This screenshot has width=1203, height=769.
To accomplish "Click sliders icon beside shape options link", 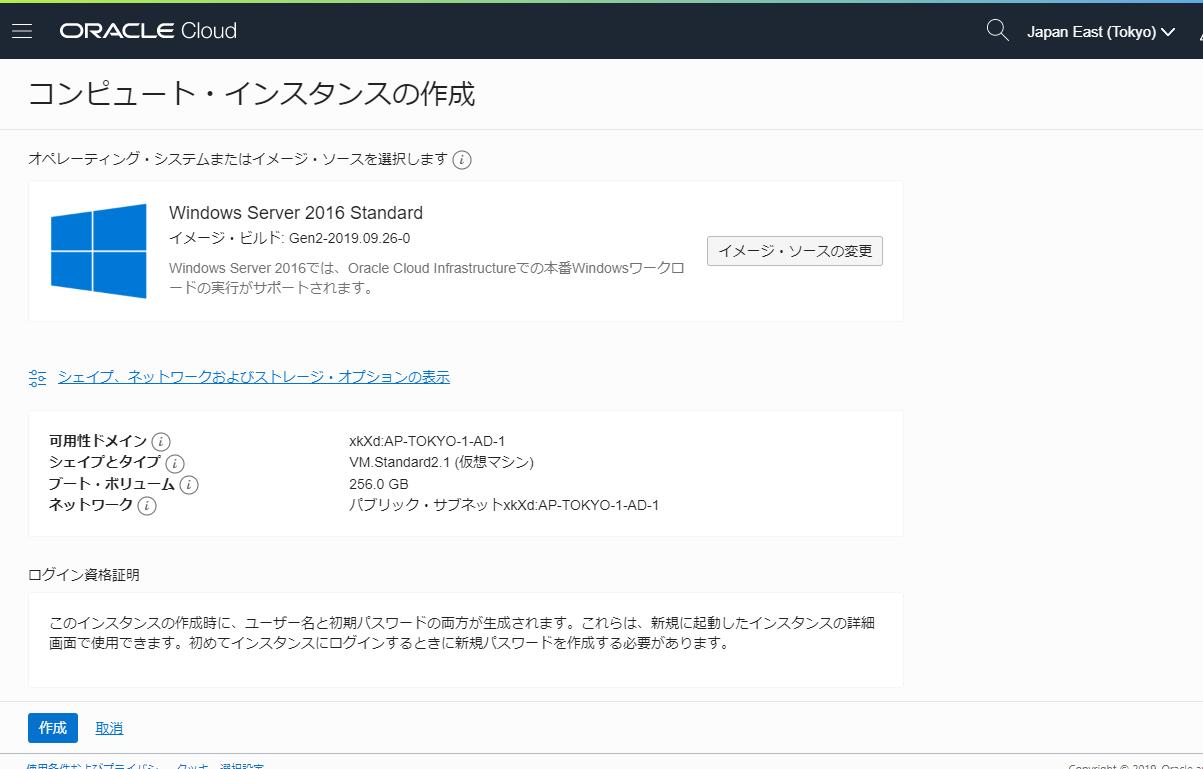I will click(38, 378).
